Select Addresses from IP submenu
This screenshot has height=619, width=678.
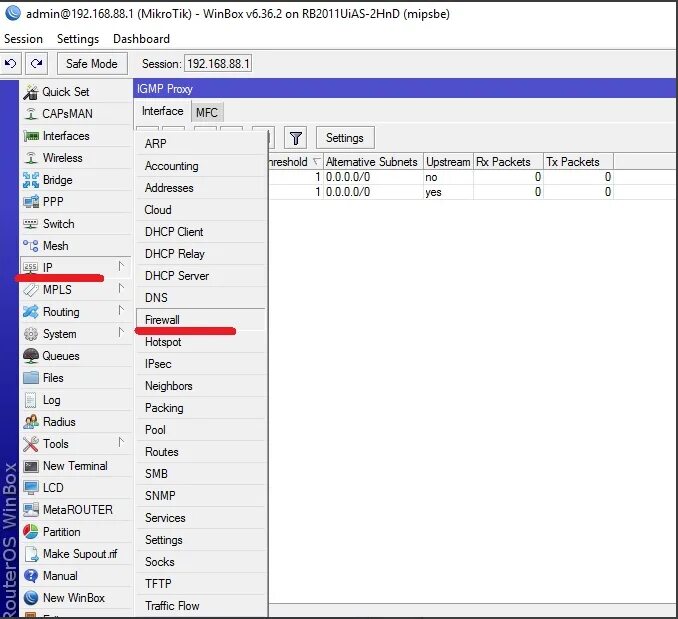click(x=201, y=188)
